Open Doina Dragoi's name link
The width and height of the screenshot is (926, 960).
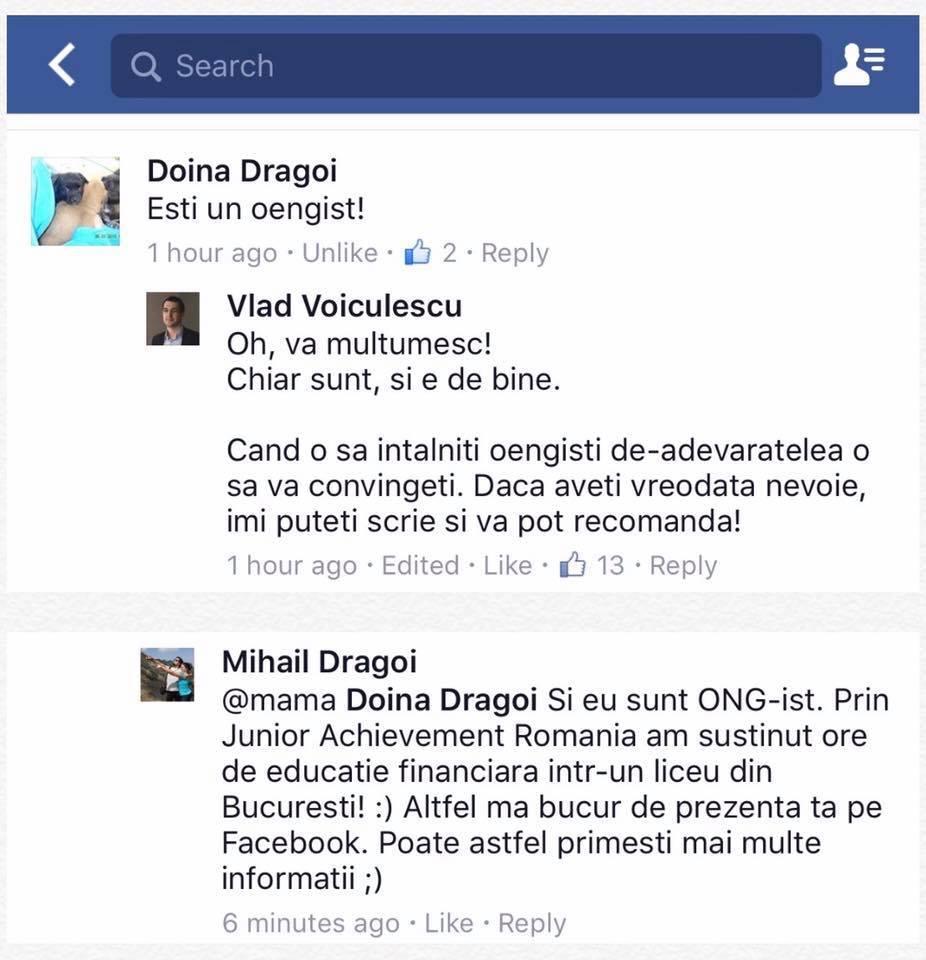pos(242,171)
